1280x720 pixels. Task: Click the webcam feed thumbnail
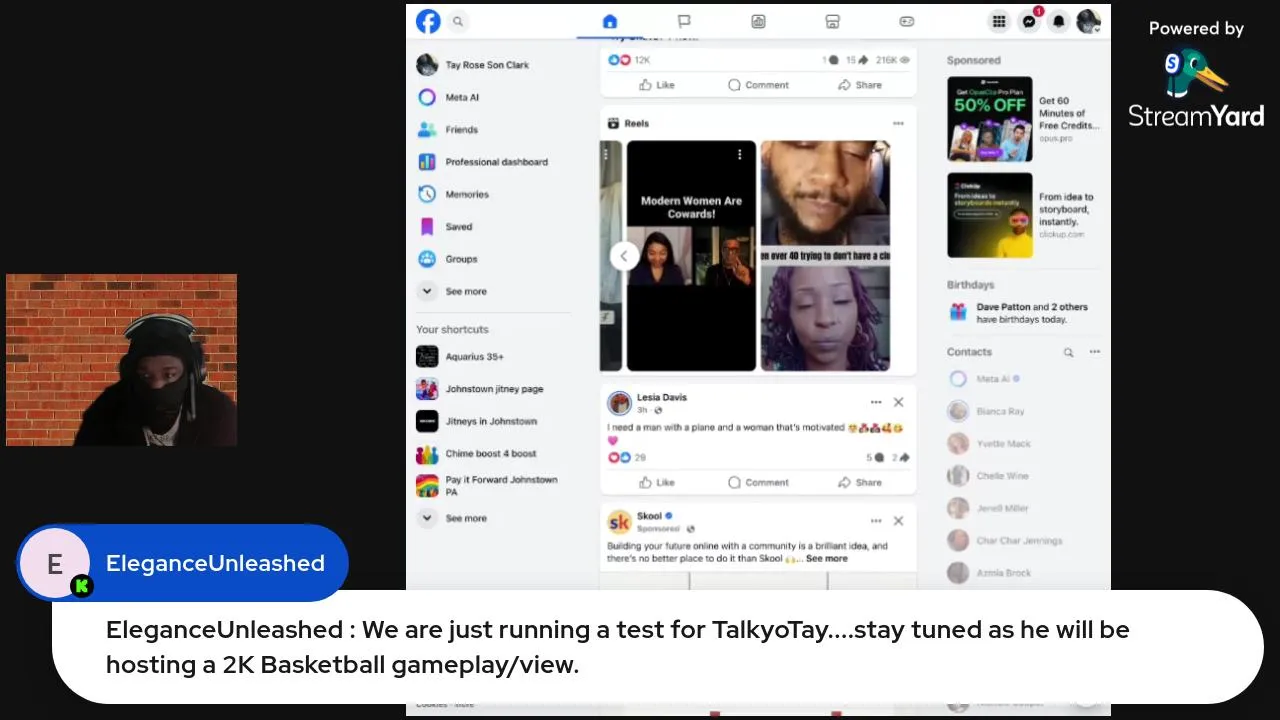click(x=122, y=360)
